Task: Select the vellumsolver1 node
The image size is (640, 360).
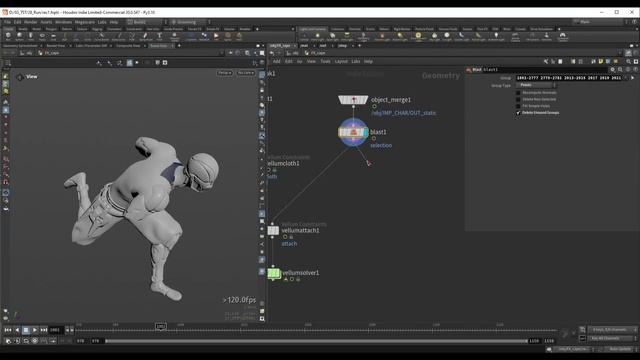Action: (274, 273)
